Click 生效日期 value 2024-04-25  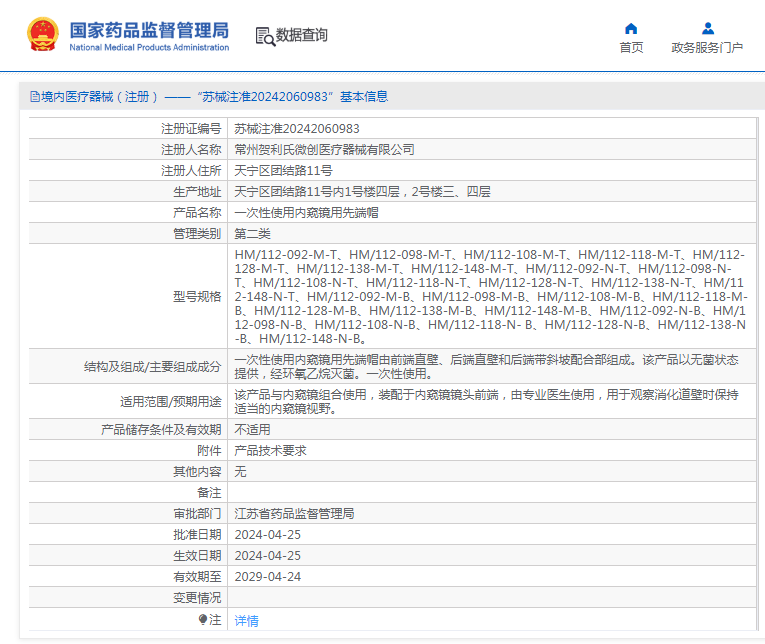[267, 556]
